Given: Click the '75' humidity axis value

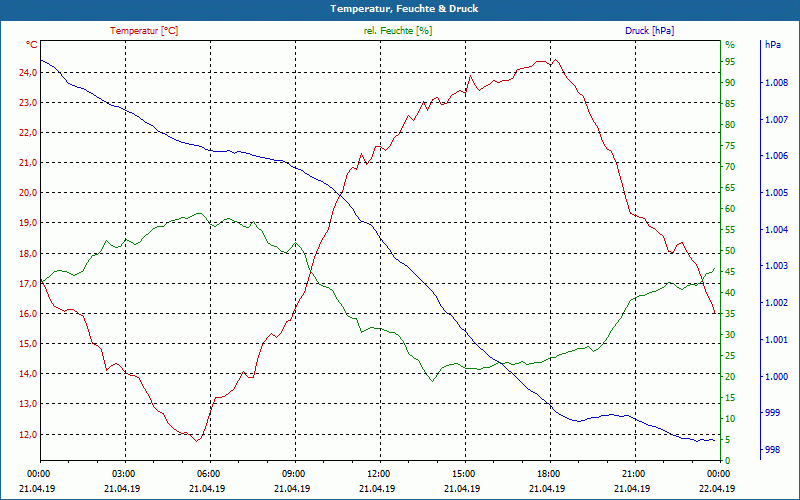Looking at the screenshot, I should (x=730, y=146).
